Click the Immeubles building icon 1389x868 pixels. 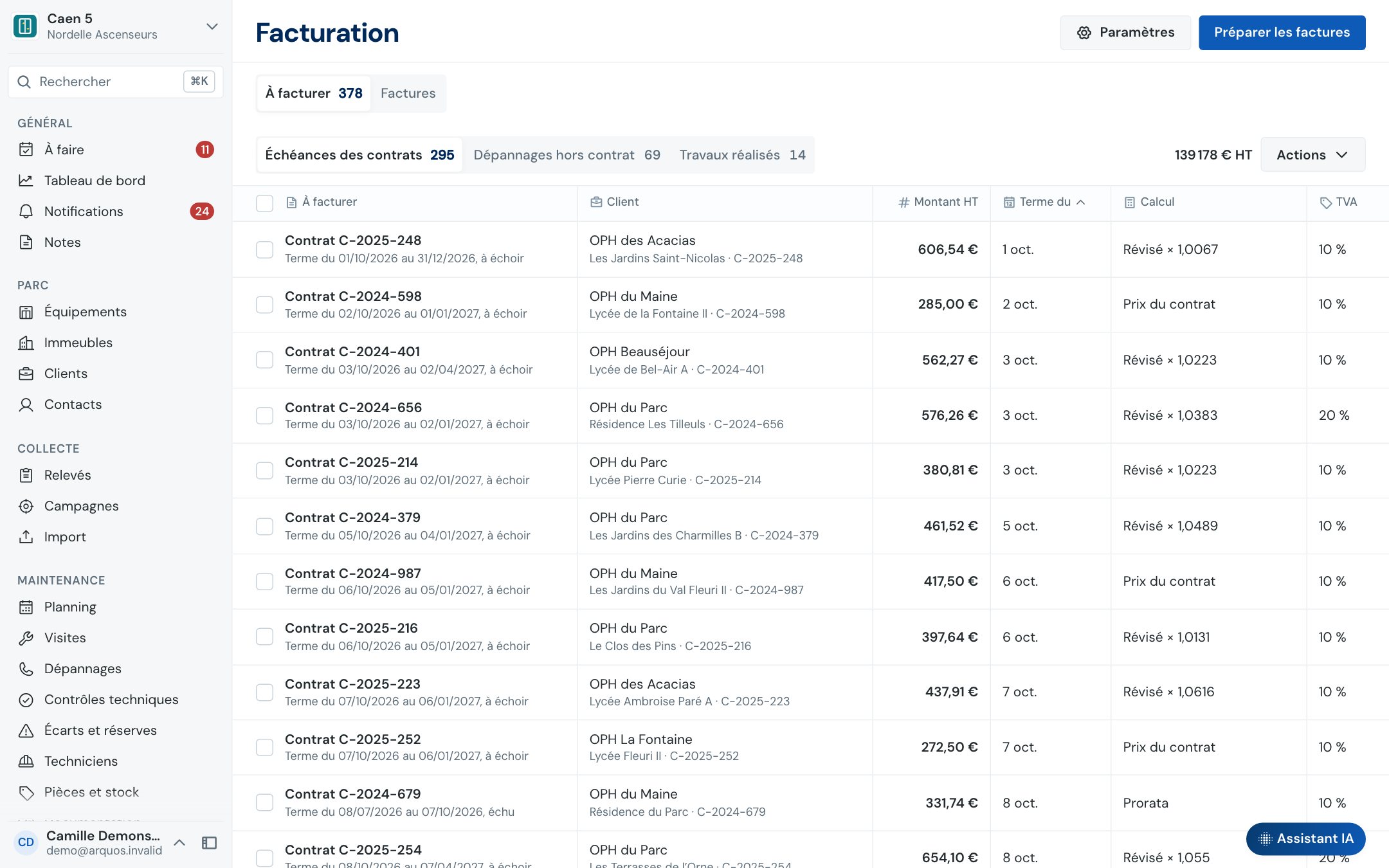[26, 343]
